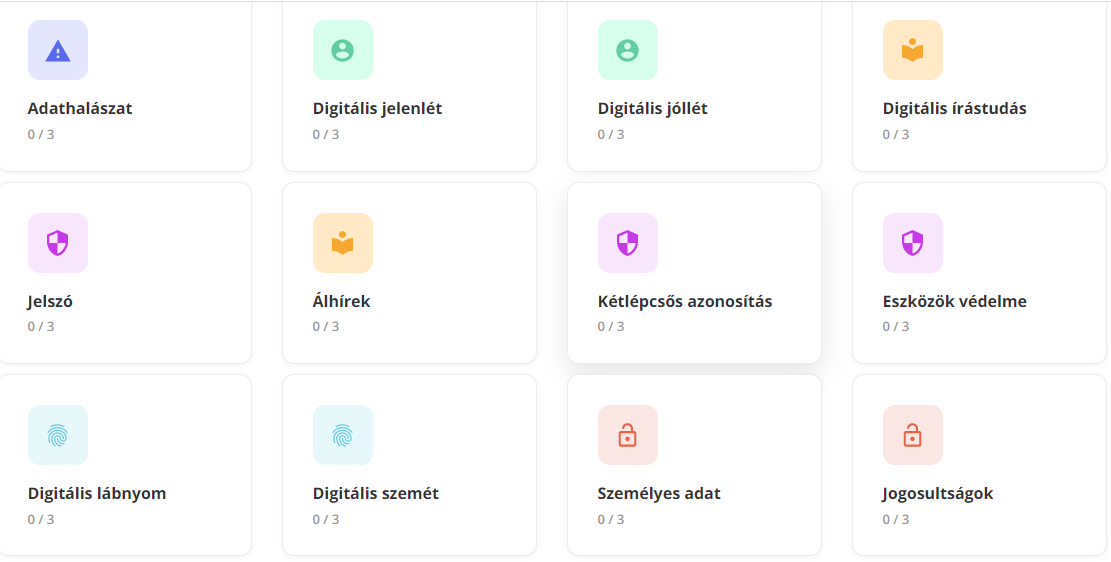Screen dimensions: 1111x562
Task: Click the 0 / 3 progress under Álhírek
Action: point(326,327)
